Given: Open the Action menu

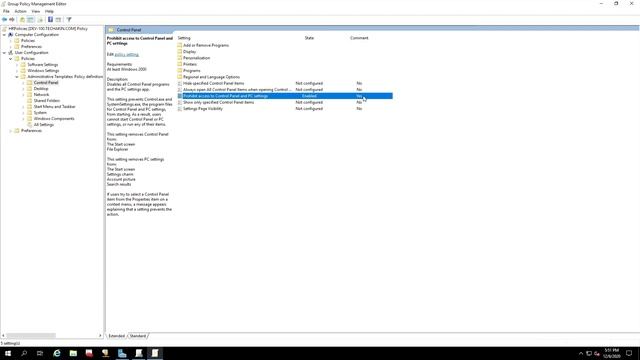Looking at the screenshot, I should (x=20, y=11).
